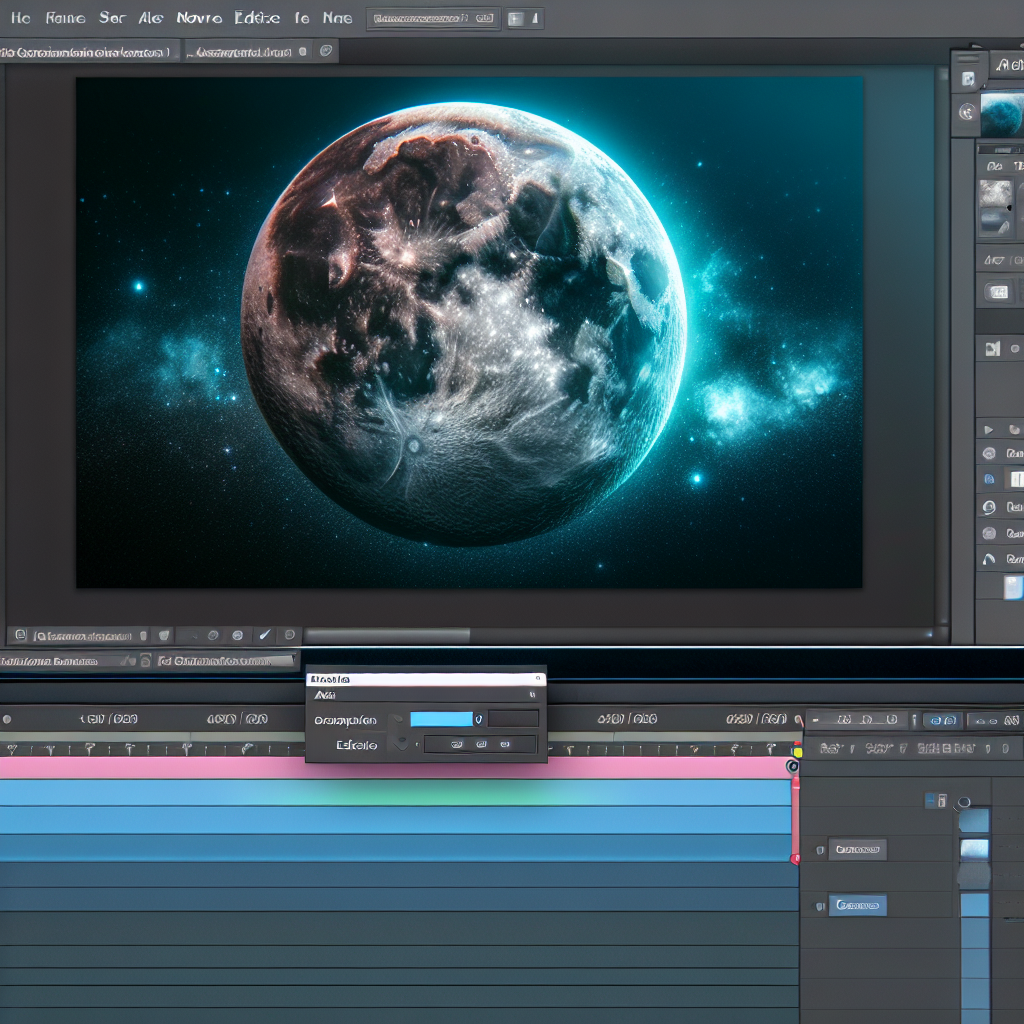Image resolution: width=1024 pixels, height=1024 pixels.
Task: Click the round icon right of the second tab
Action: (326, 51)
